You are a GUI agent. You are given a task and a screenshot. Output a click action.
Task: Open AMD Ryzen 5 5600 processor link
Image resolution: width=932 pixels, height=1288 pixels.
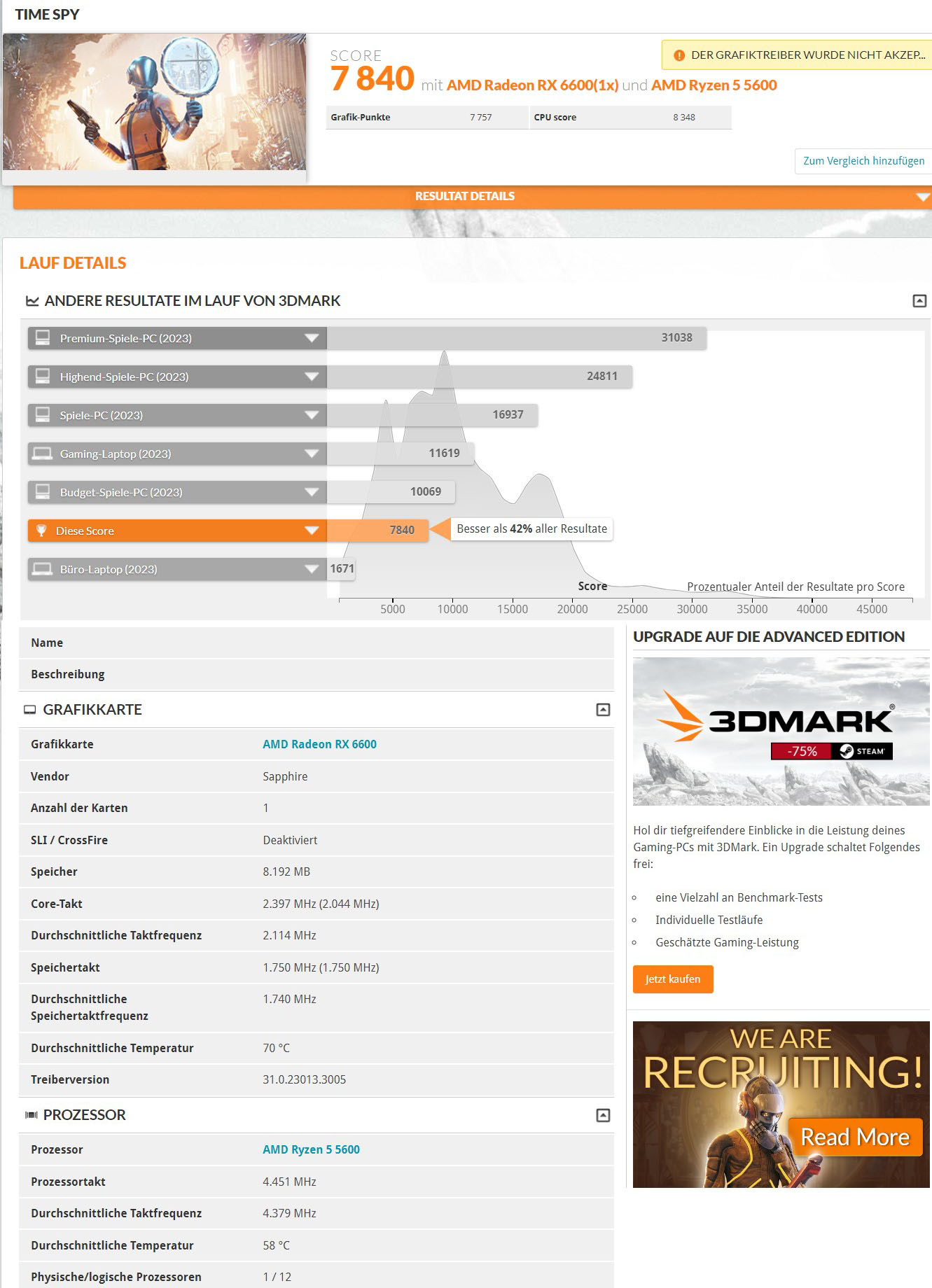pyautogui.click(x=311, y=1149)
